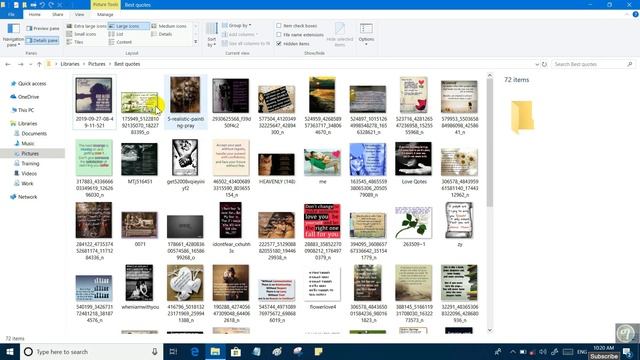Select Extra large icons layout
Screen dimensions: 640x360
[86, 26]
